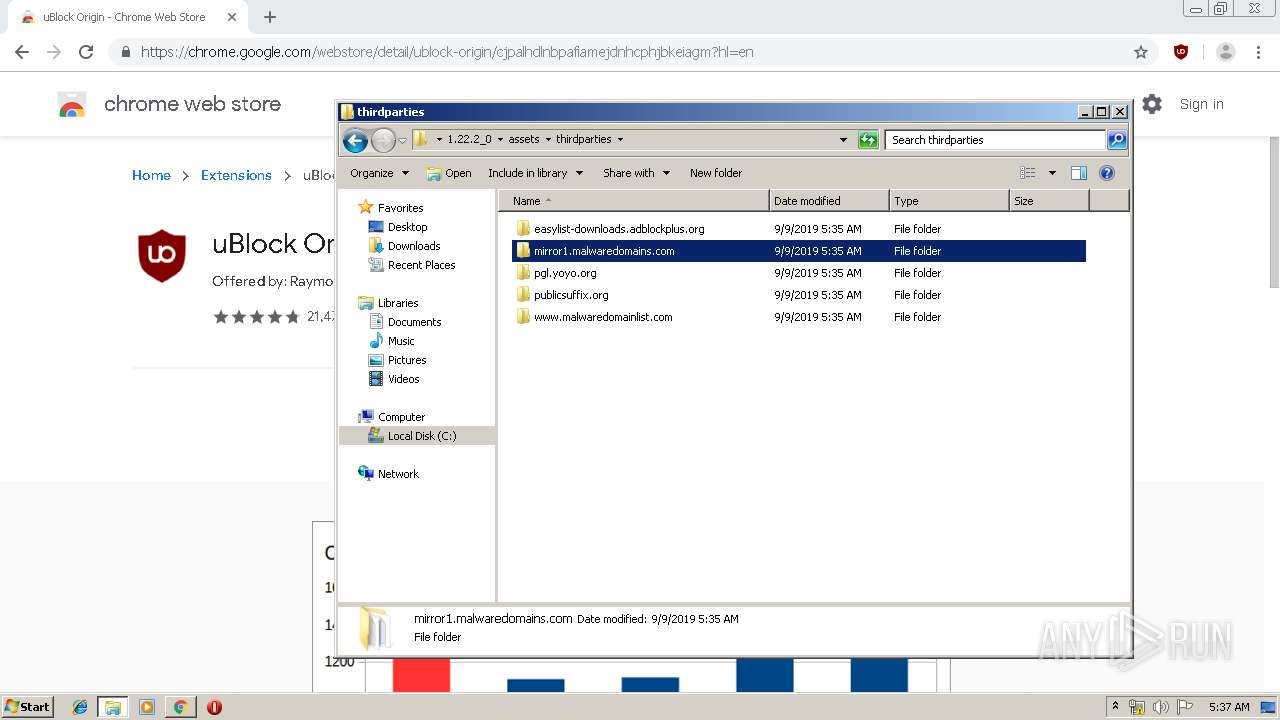Click the Chrome back button
The image size is (1280, 720).
click(x=22, y=52)
